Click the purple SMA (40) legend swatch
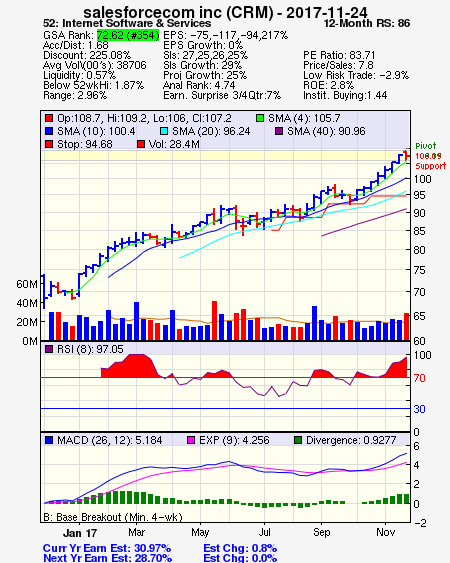The height and width of the screenshot is (563, 450). (x=279, y=131)
